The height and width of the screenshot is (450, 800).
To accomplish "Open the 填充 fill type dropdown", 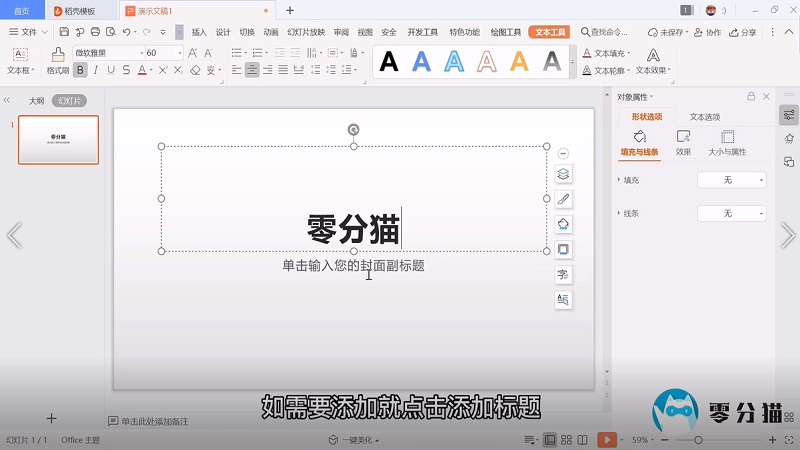I will coord(731,180).
